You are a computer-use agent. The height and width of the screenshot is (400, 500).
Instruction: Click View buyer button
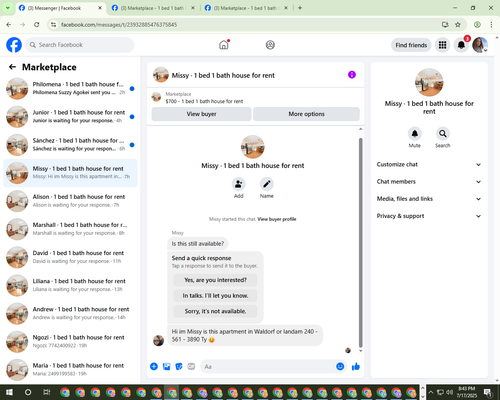click(201, 114)
